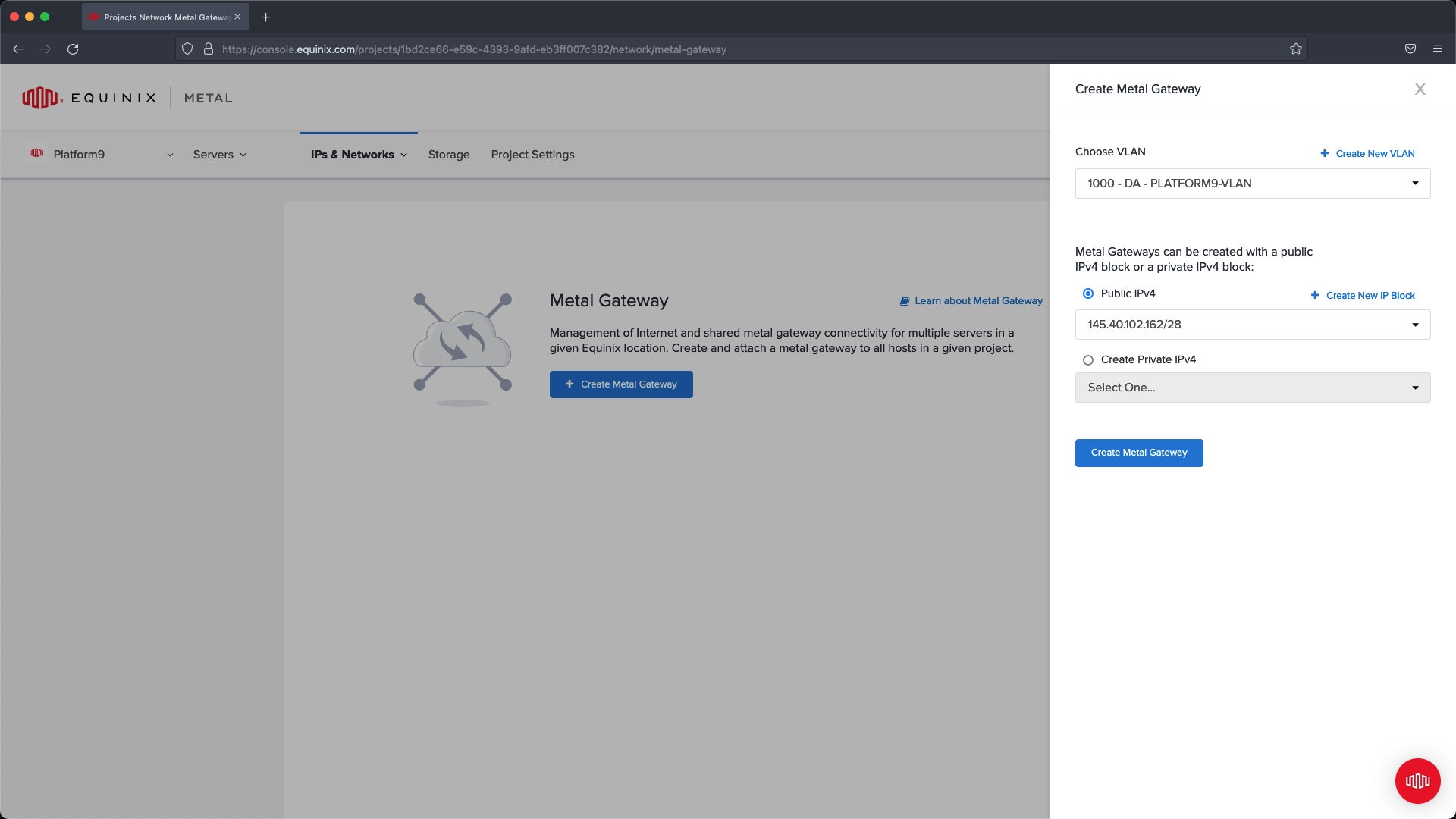Open the Pocket save icon
This screenshot has width=1456, height=819.
(1410, 49)
